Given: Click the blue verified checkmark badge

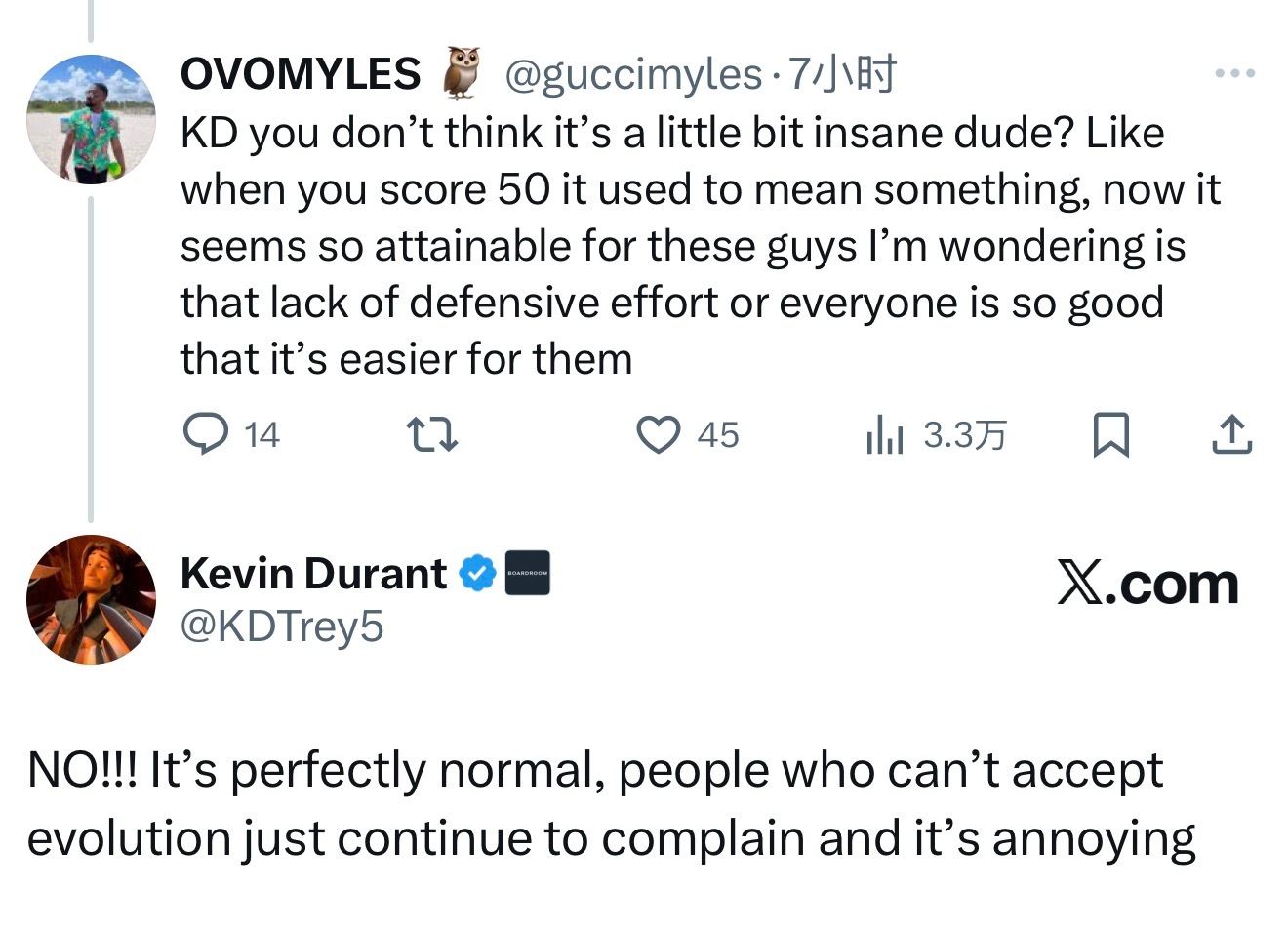Looking at the screenshot, I should pos(478,574).
